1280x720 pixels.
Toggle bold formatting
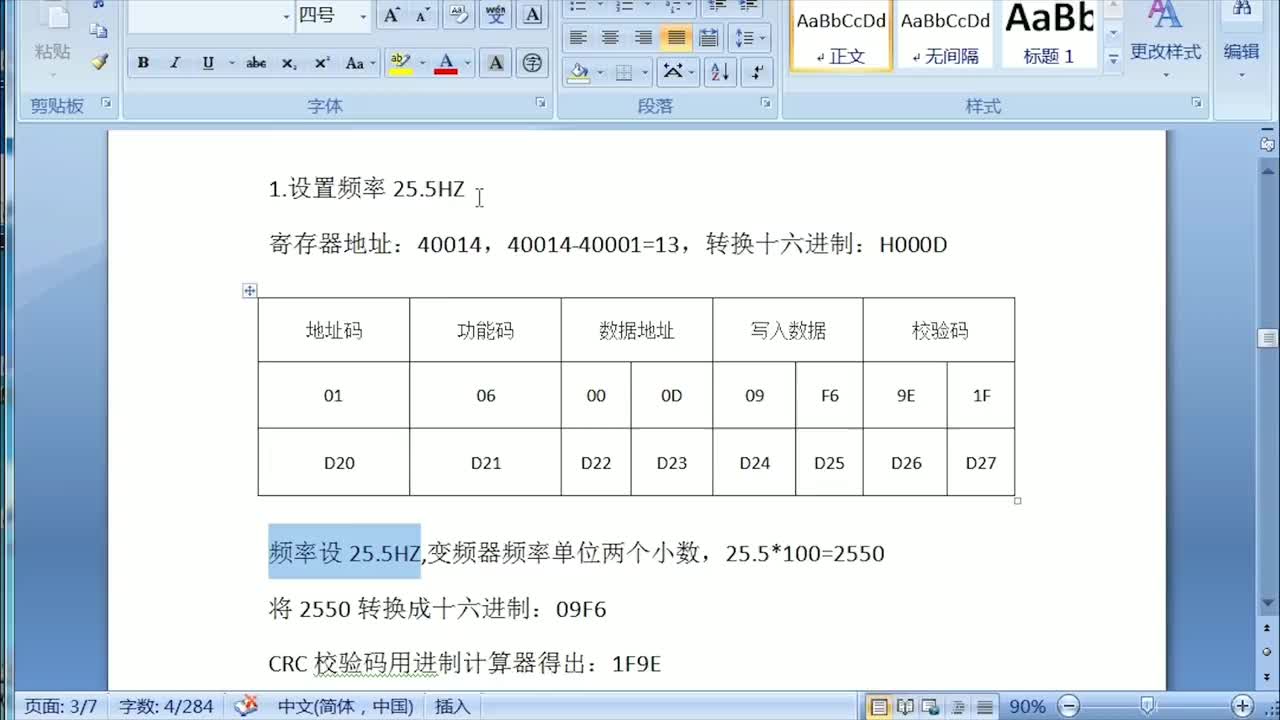143,63
